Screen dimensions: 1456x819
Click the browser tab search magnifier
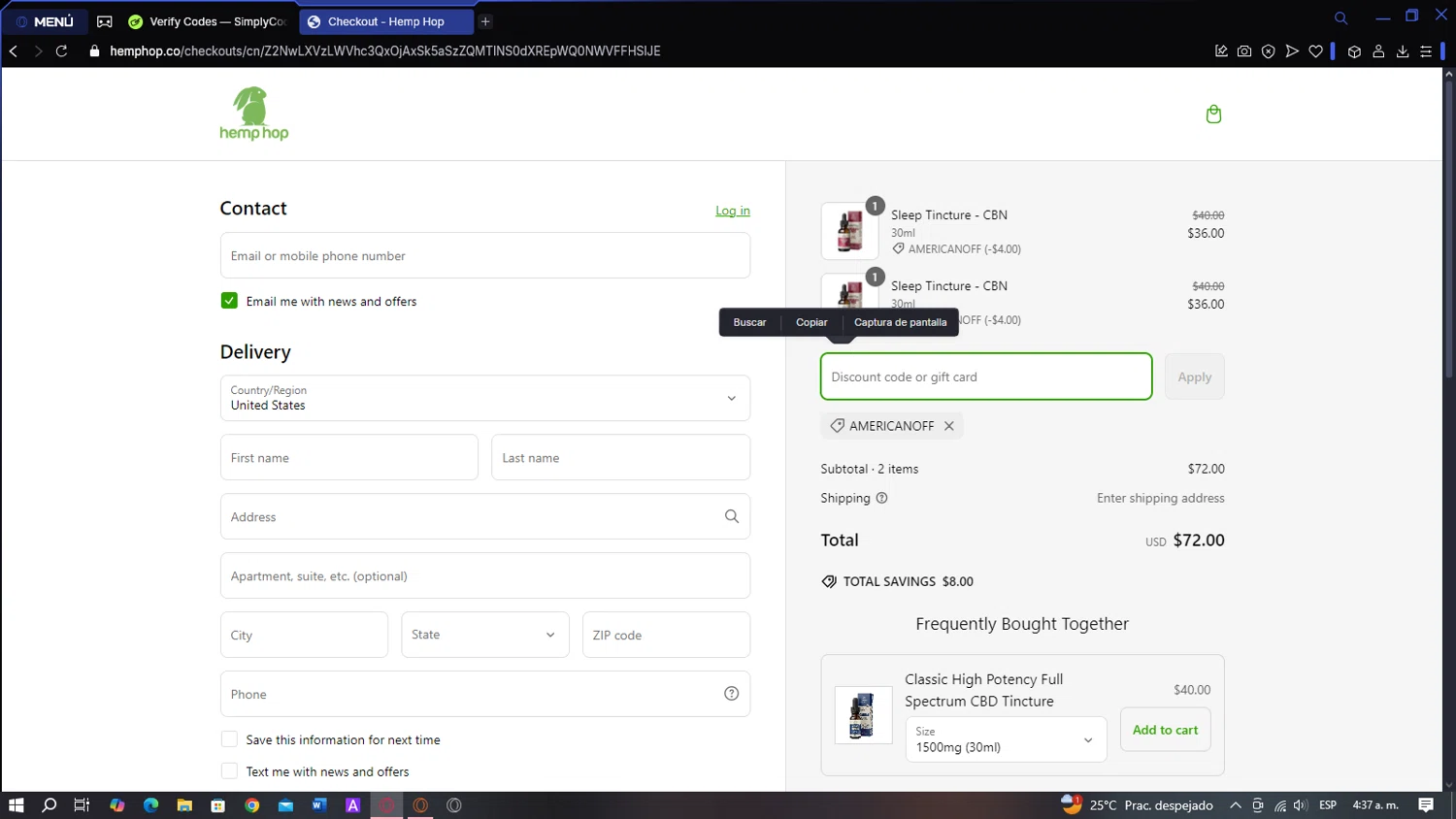1340,17
